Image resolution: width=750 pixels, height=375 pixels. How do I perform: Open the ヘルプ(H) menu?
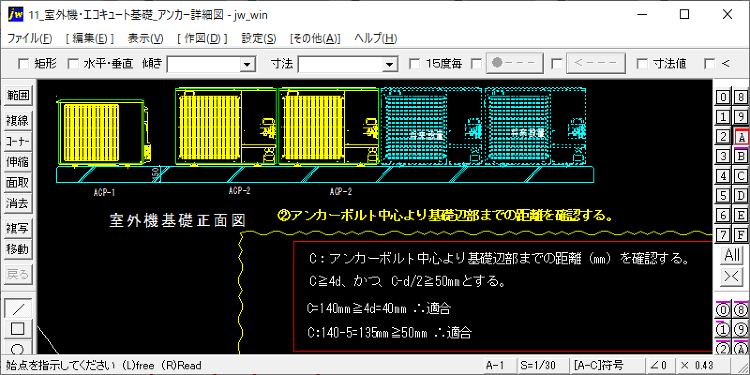coord(375,38)
